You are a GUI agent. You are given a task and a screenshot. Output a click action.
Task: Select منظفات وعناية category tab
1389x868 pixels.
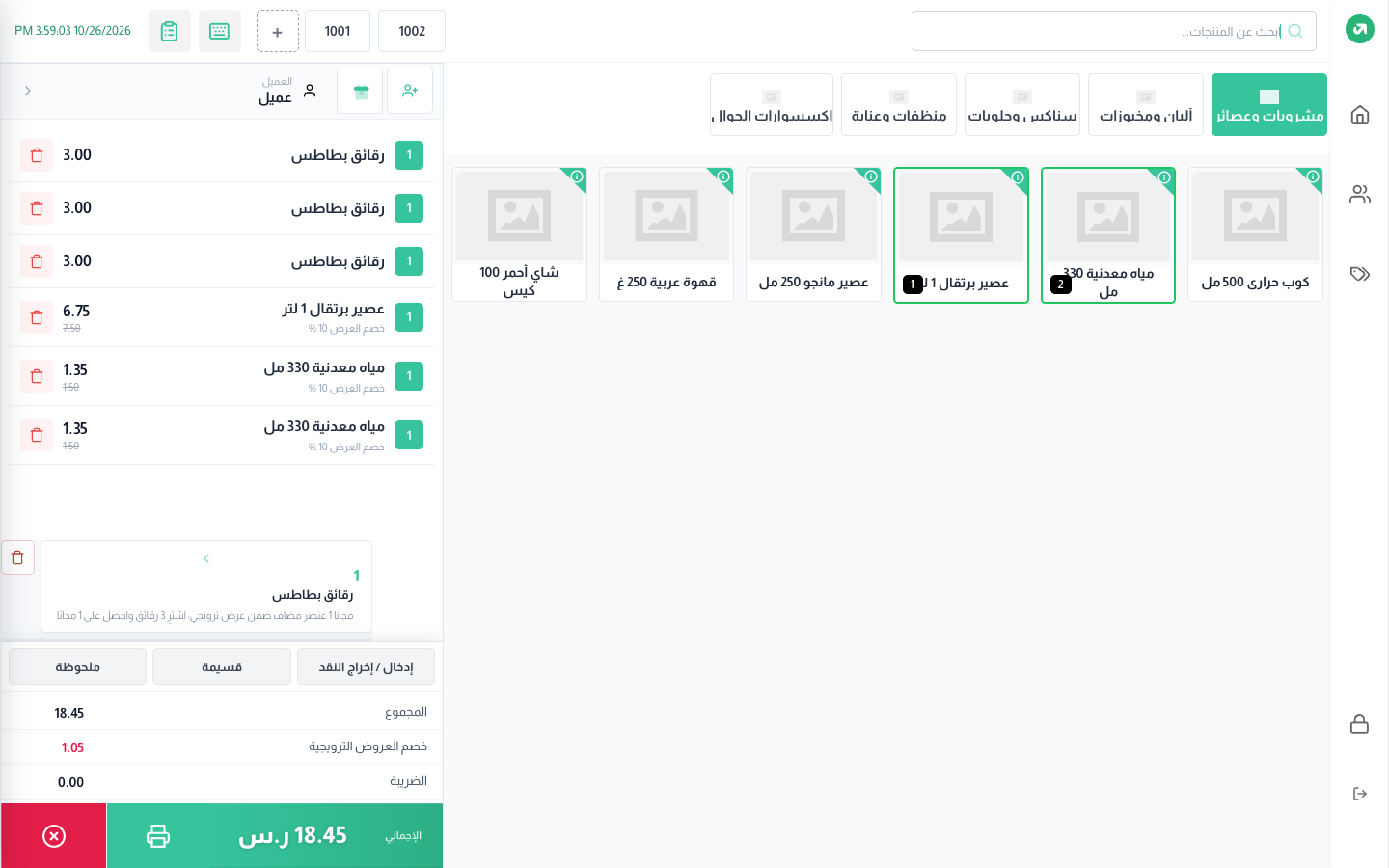tap(899, 104)
